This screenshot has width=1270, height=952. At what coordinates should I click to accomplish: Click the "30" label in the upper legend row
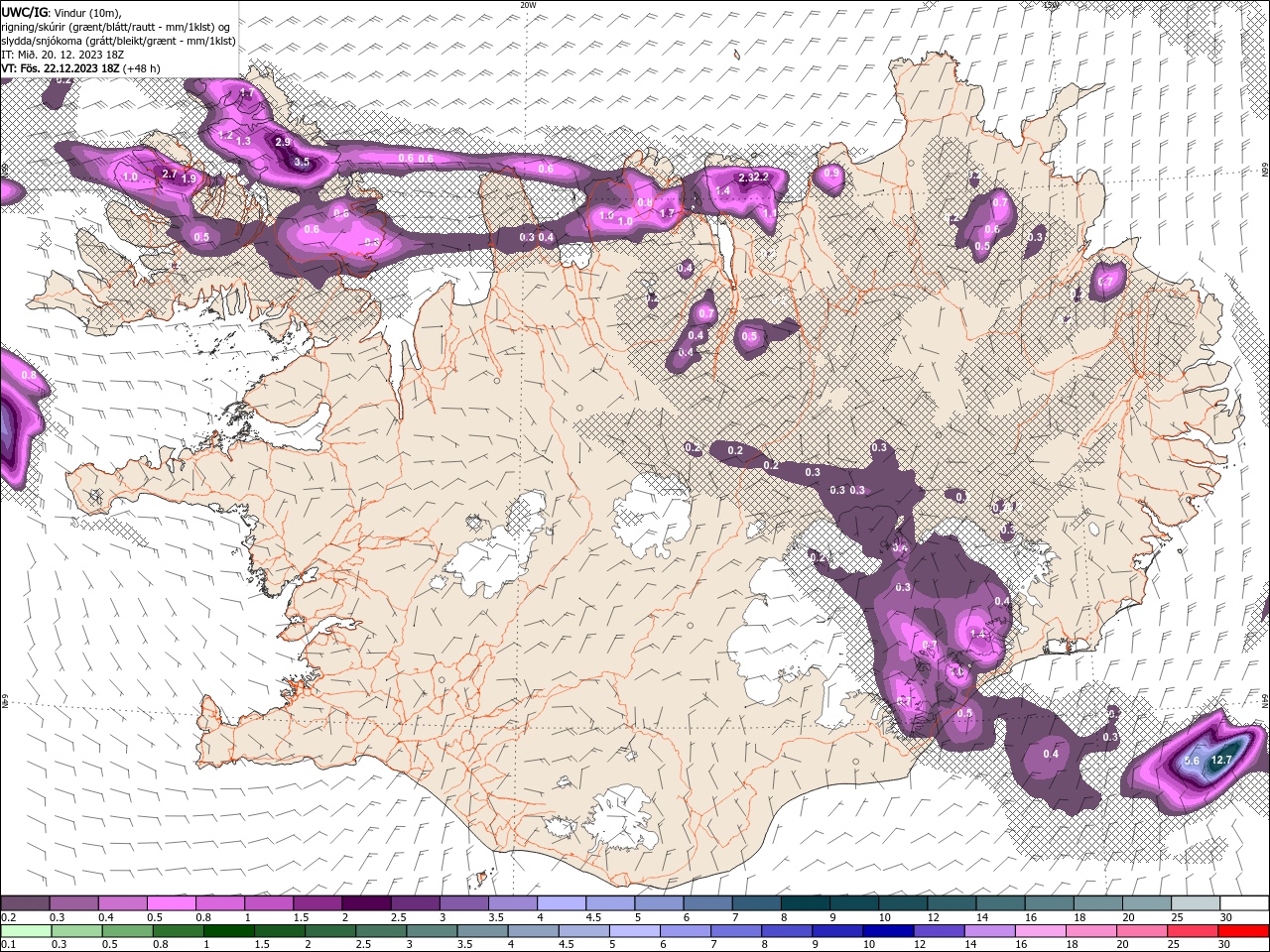coord(1227,917)
